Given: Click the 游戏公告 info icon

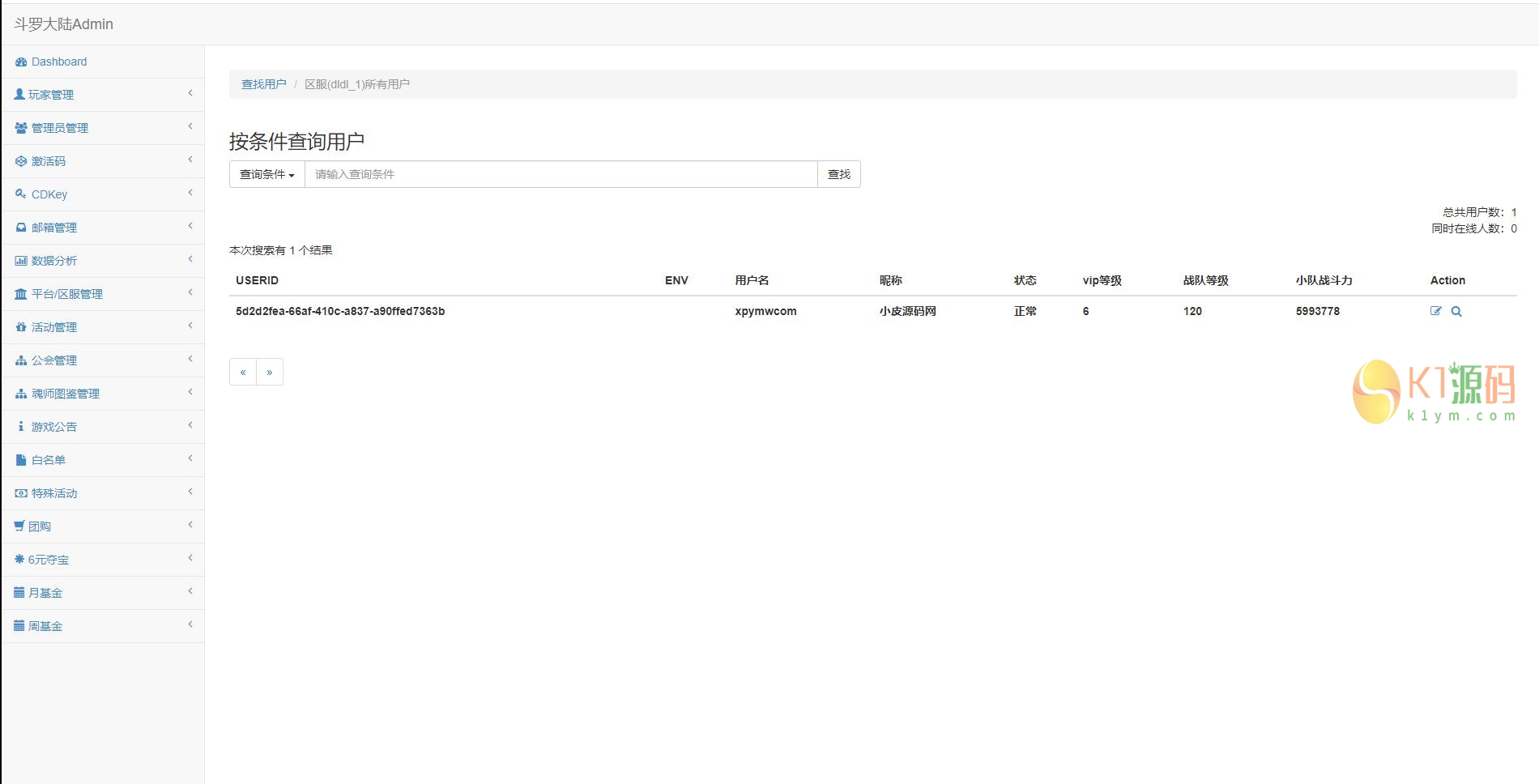Looking at the screenshot, I should pyautogui.click(x=21, y=426).
